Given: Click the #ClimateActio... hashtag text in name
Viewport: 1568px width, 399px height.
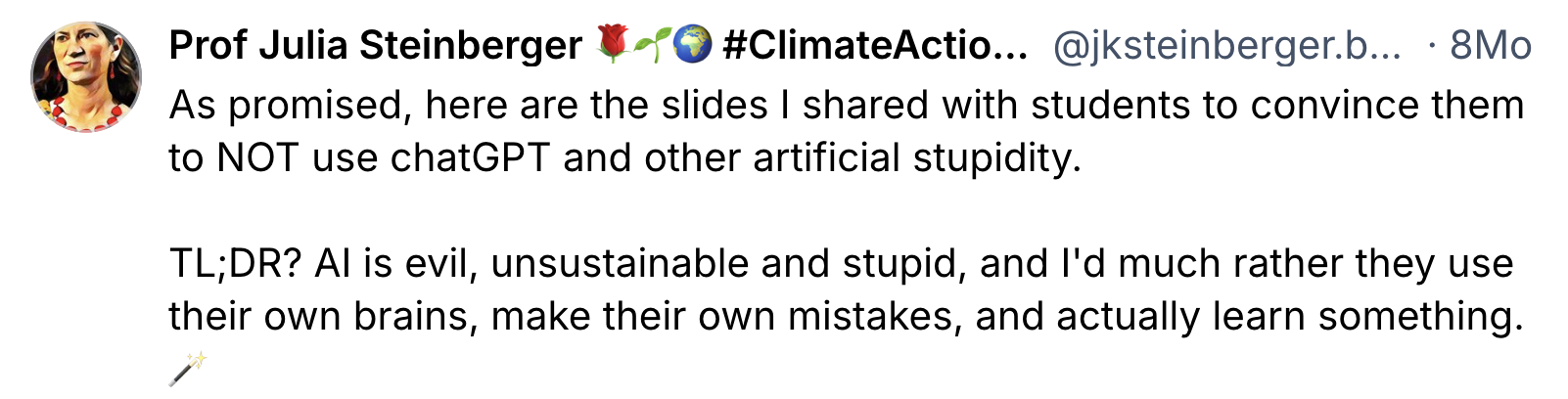Looking at the screenshot, I should tap(875, 45).
